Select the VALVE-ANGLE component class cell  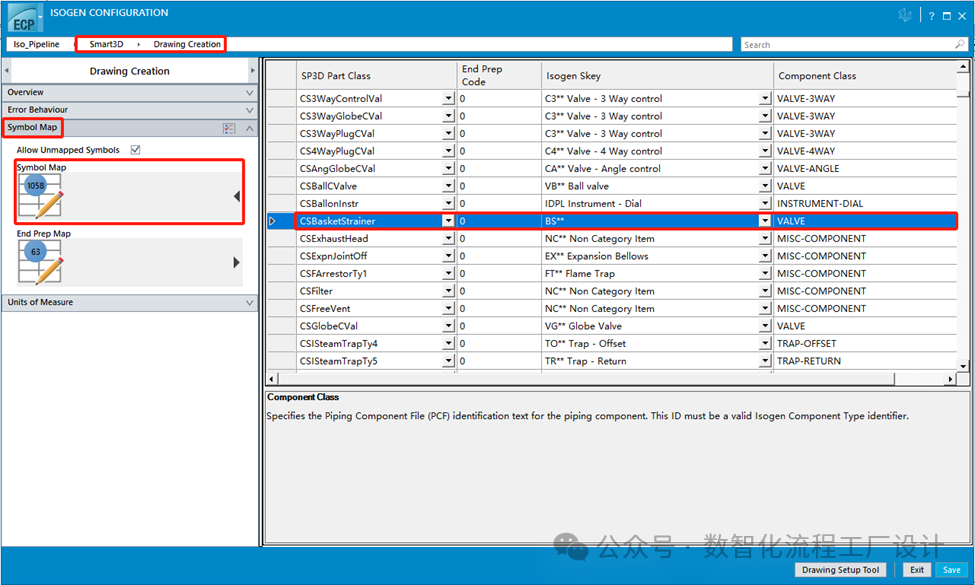click(865, 168)
